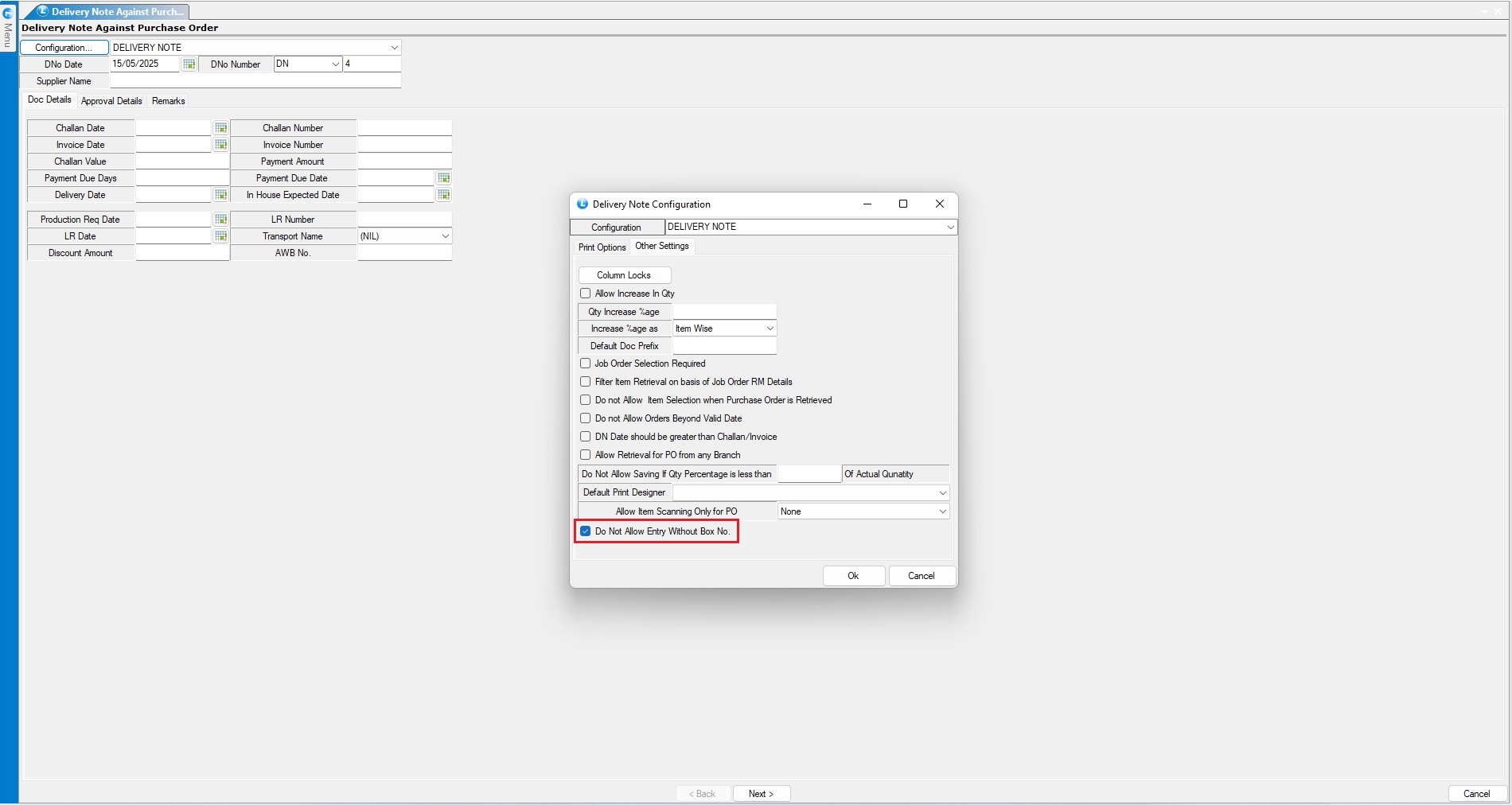Open the Default Print Designer dropdown

[942, 493]
